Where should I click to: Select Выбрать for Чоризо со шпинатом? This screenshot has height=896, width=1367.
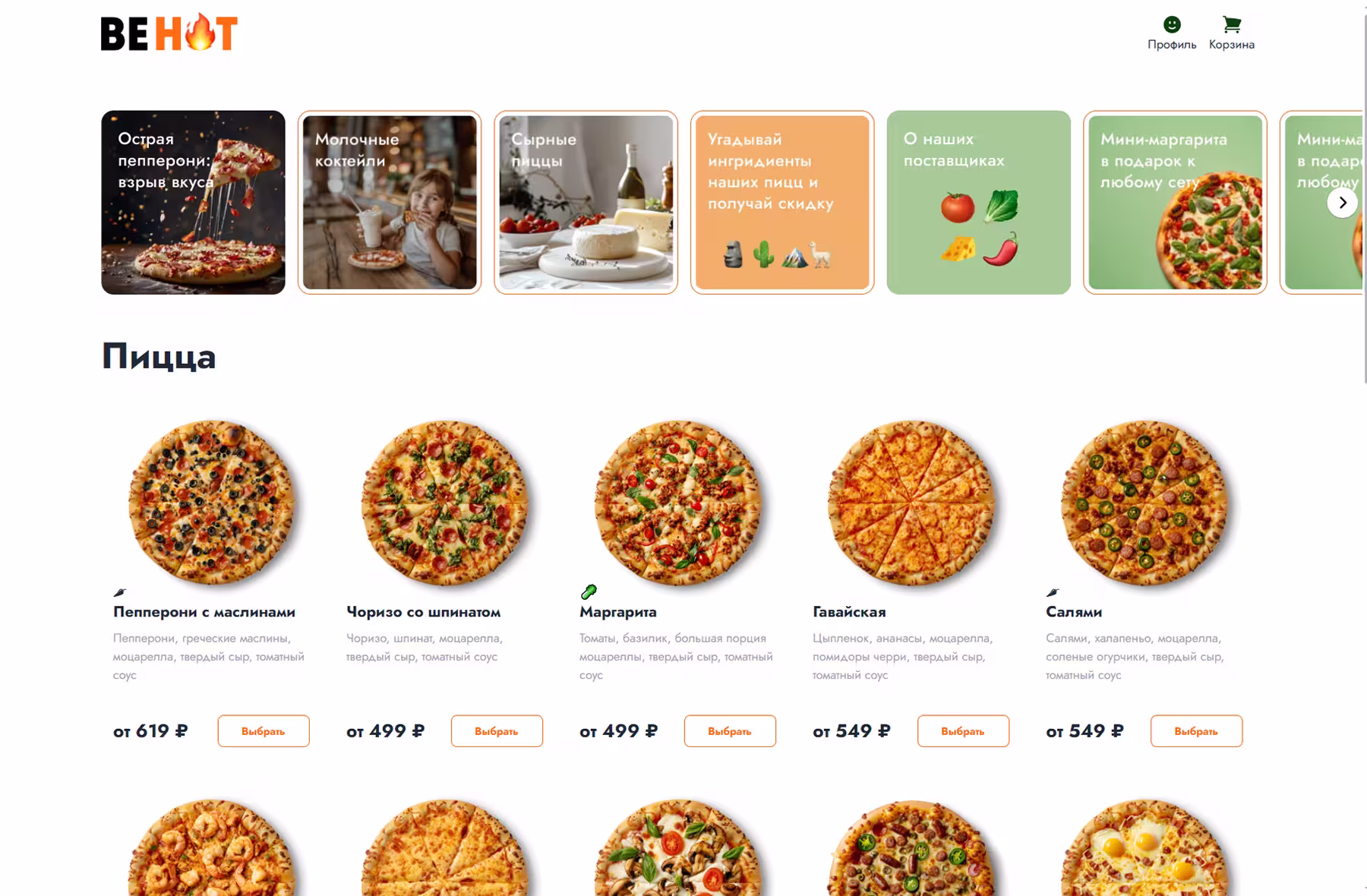(x=497, y=730)
